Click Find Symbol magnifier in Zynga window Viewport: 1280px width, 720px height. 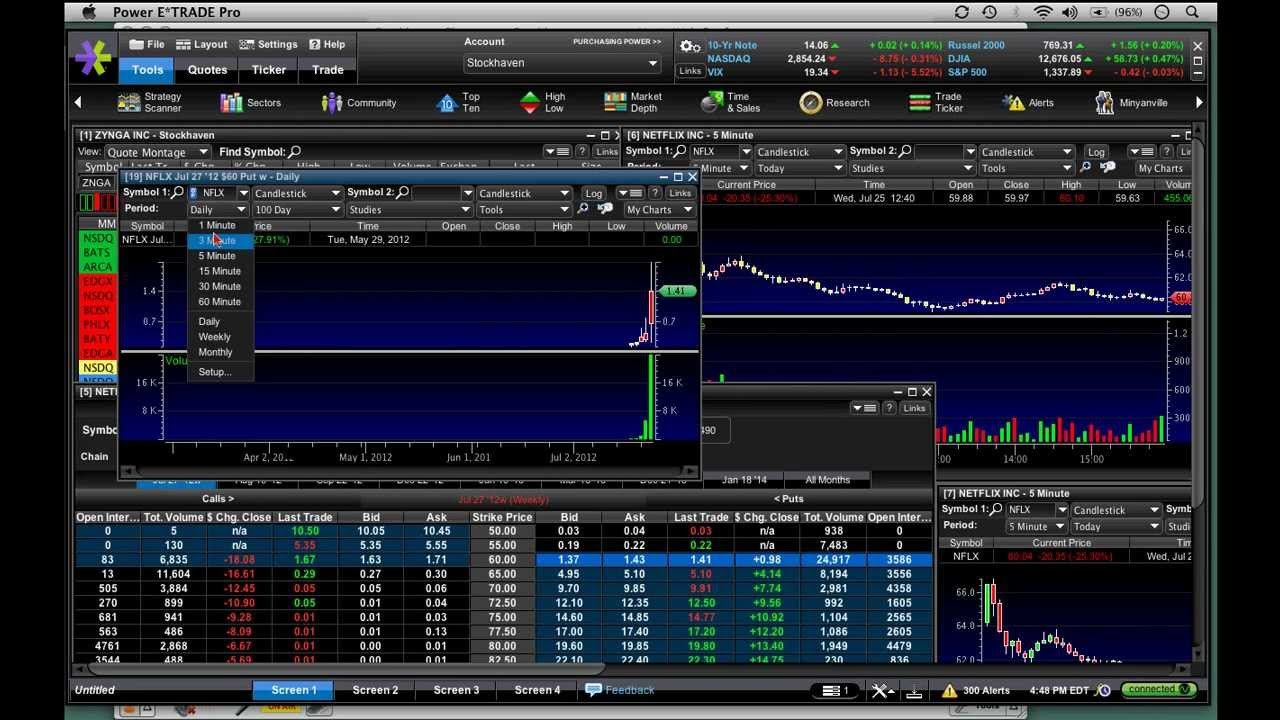click(x=294, y=152)
